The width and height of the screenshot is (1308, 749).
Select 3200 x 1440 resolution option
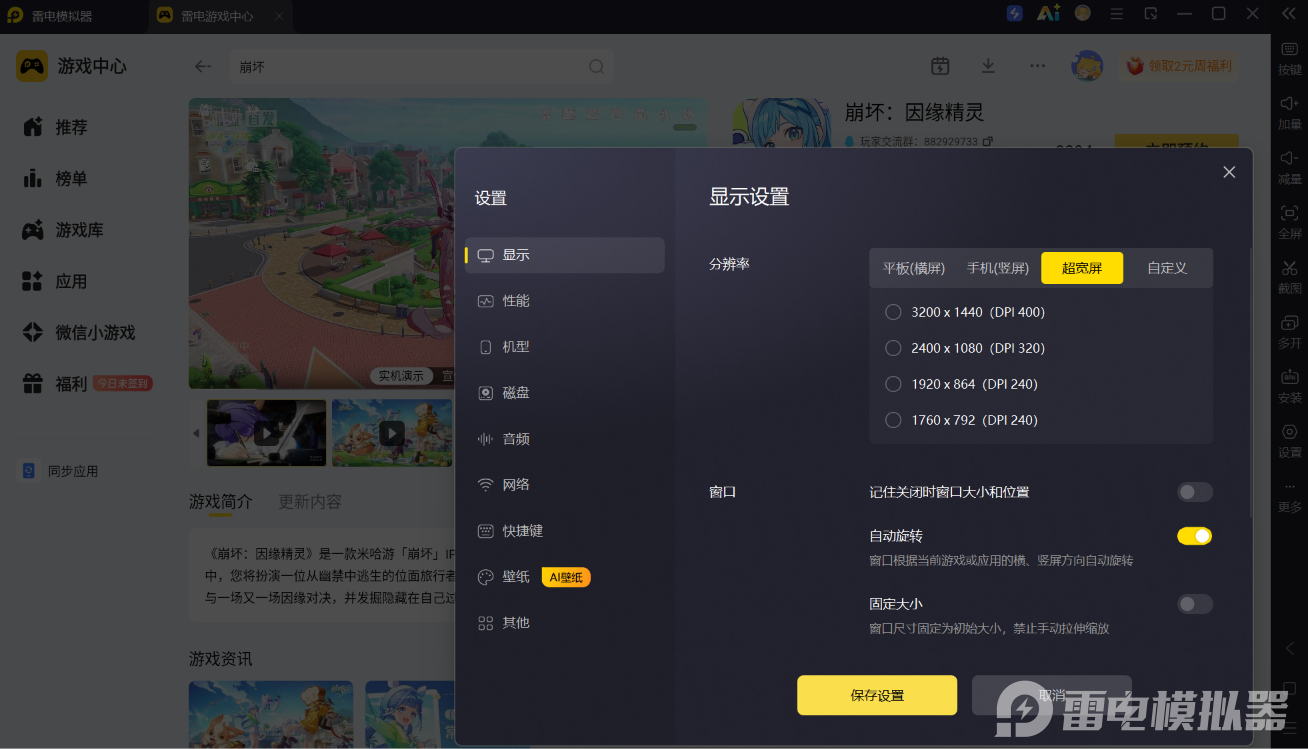click(x=893, y=312)
